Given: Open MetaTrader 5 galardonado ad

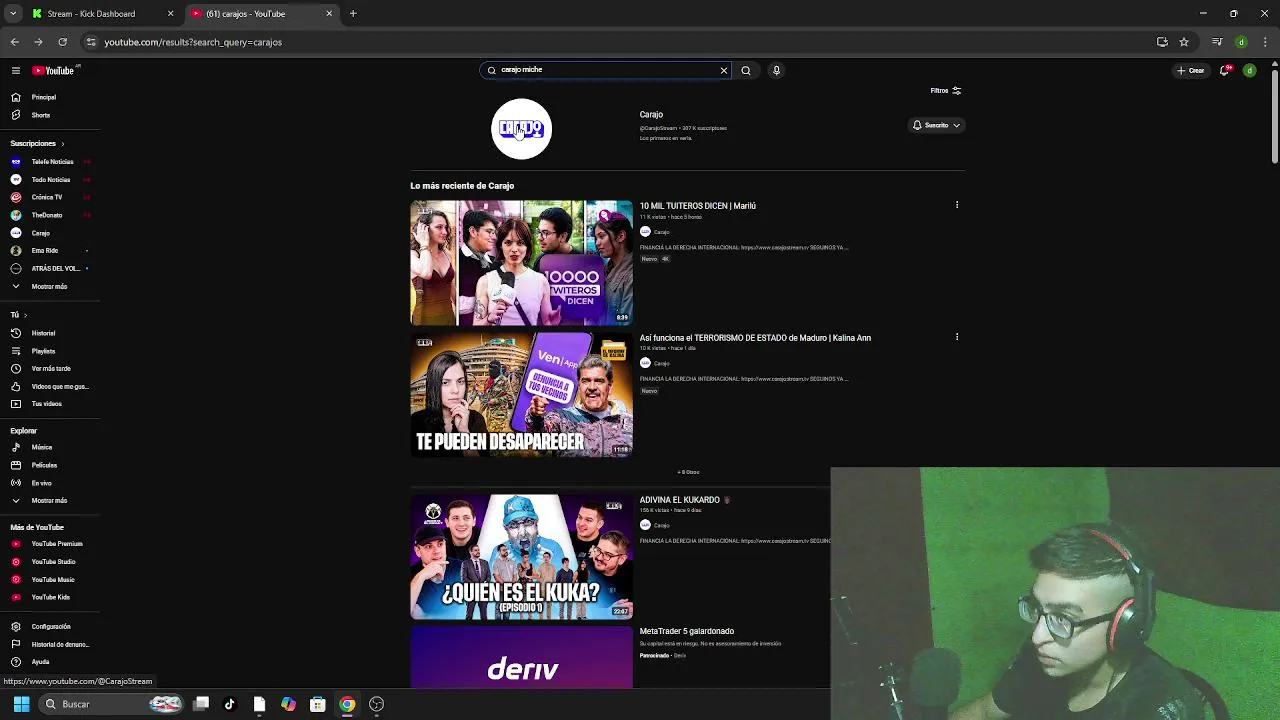Looking at the screenshot, I should tap(687, 631).
